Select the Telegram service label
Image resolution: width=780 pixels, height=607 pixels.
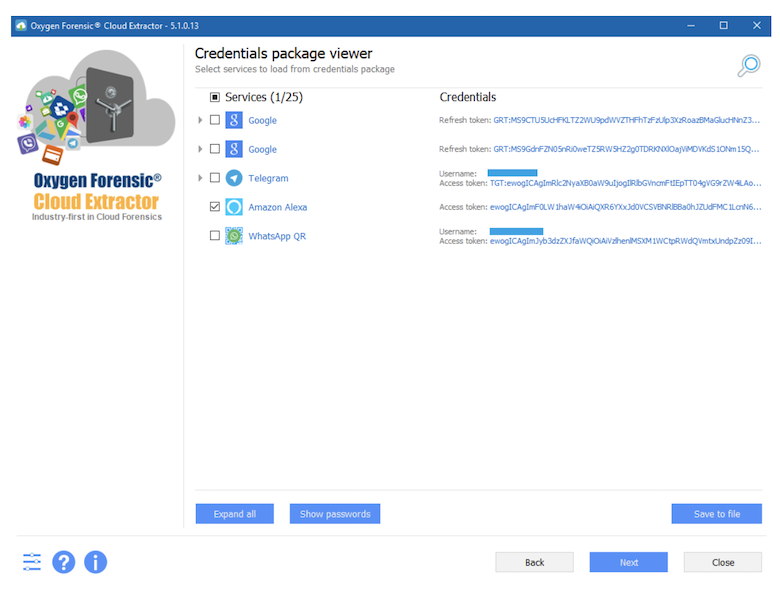(x=268, y=178)
